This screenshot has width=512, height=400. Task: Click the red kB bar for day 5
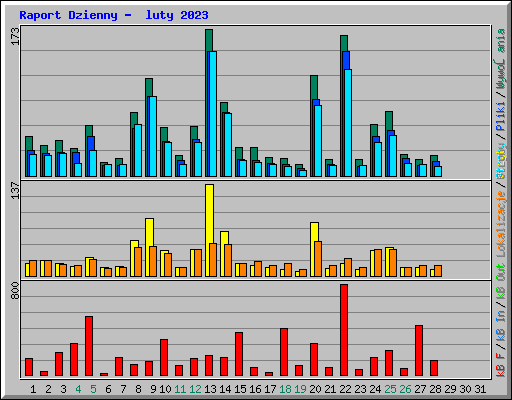(89, 346)
